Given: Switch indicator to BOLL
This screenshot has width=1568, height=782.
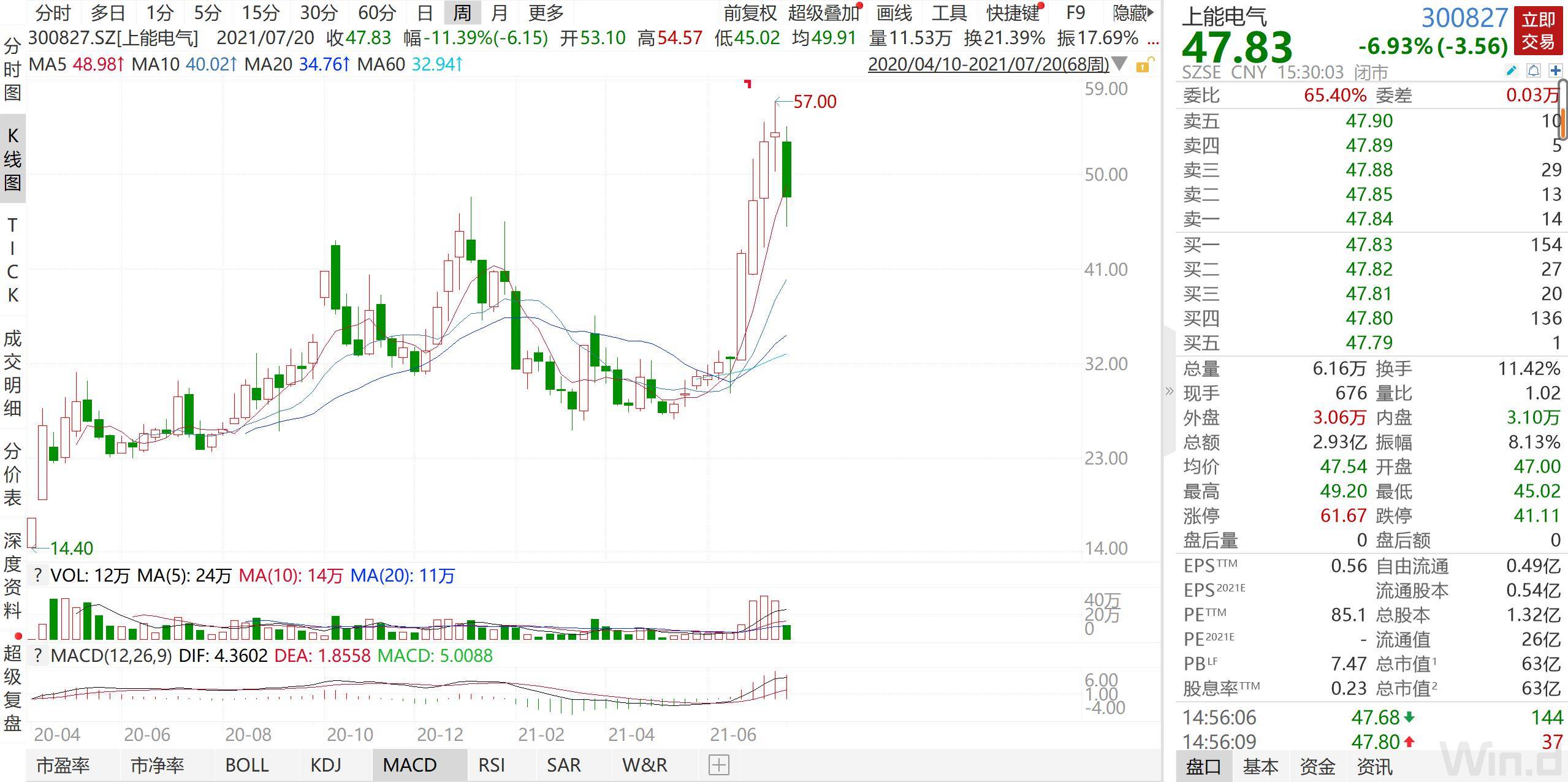Looking at the screenshot, I should tap(247, 765).
